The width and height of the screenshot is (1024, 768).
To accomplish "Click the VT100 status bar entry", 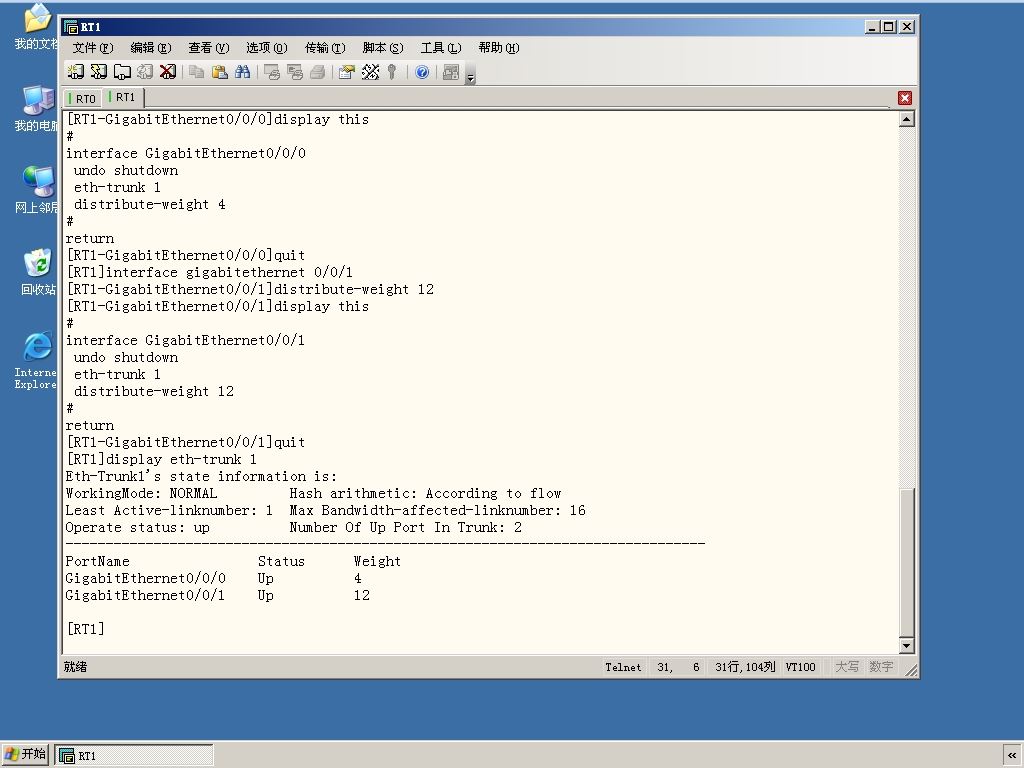I will coord(801,667).
